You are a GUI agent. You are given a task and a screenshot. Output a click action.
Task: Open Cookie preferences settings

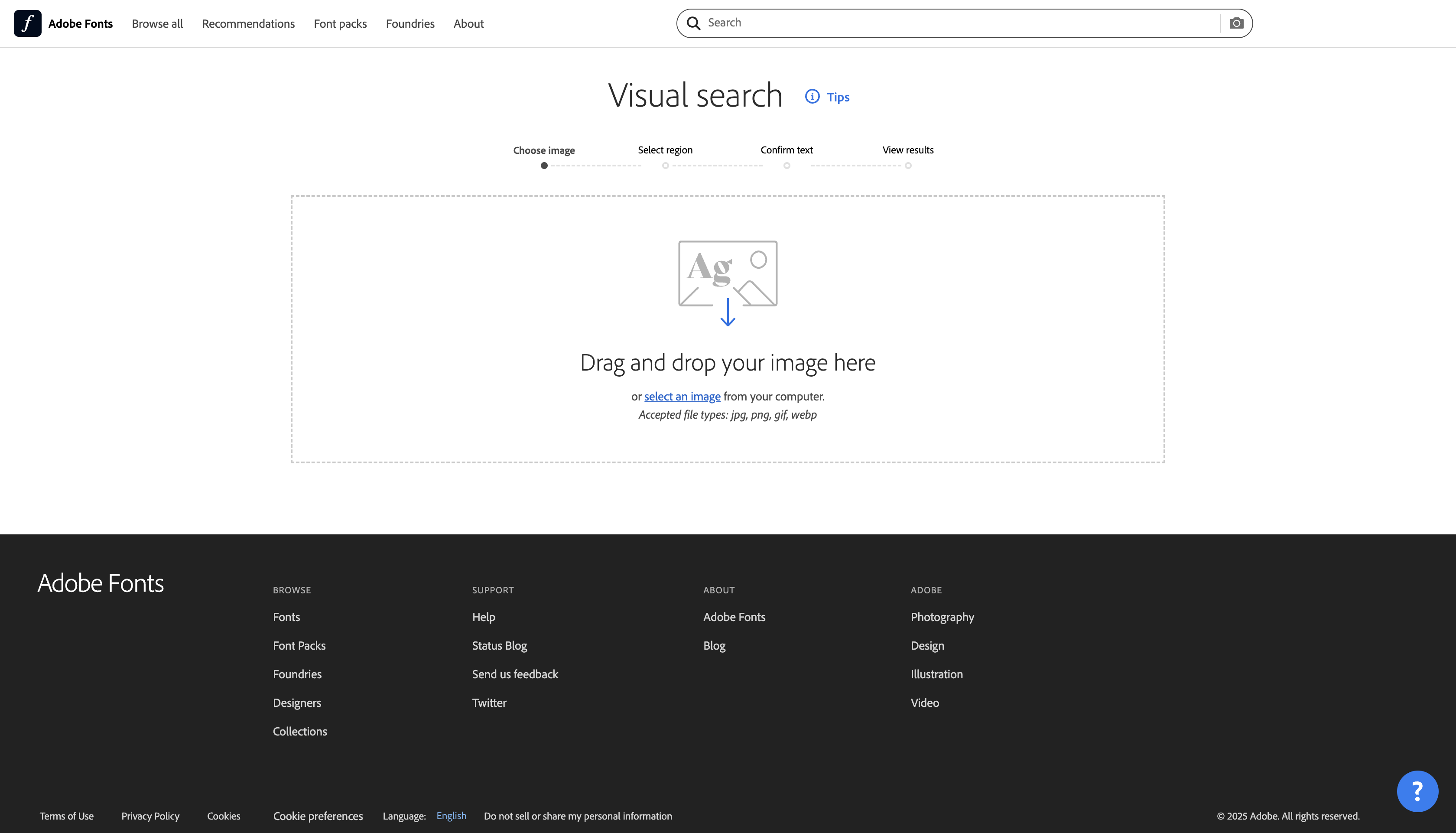tap(318, 816)
